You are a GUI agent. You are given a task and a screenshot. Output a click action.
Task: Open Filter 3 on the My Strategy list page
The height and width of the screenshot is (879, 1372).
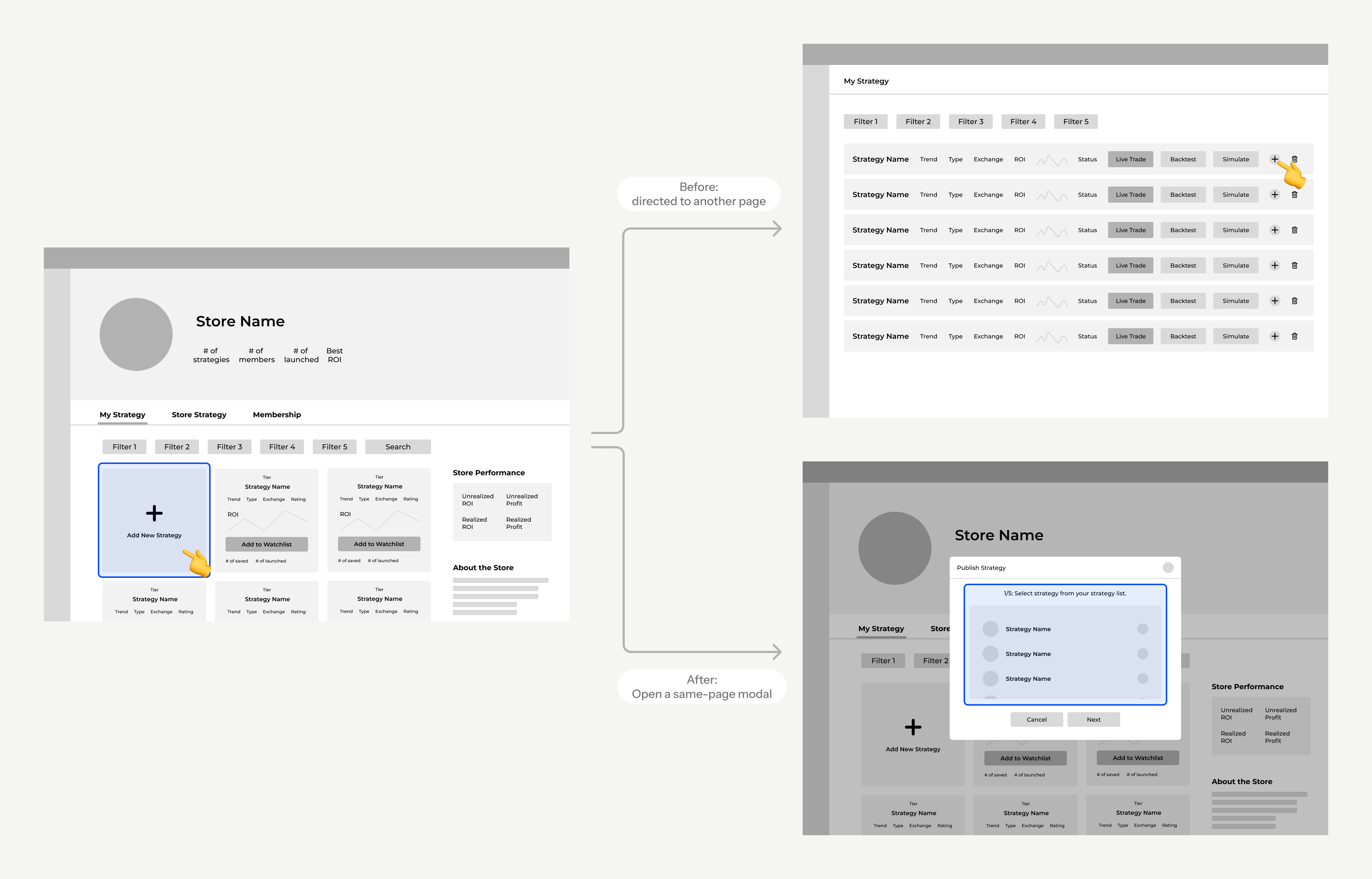(970, 122)
